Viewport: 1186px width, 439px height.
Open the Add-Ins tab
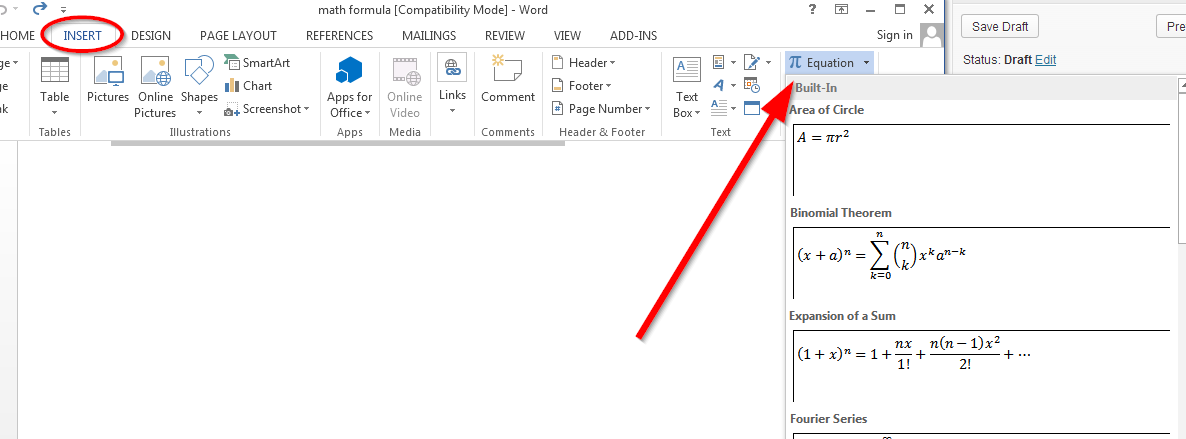(x=633, y=36)
